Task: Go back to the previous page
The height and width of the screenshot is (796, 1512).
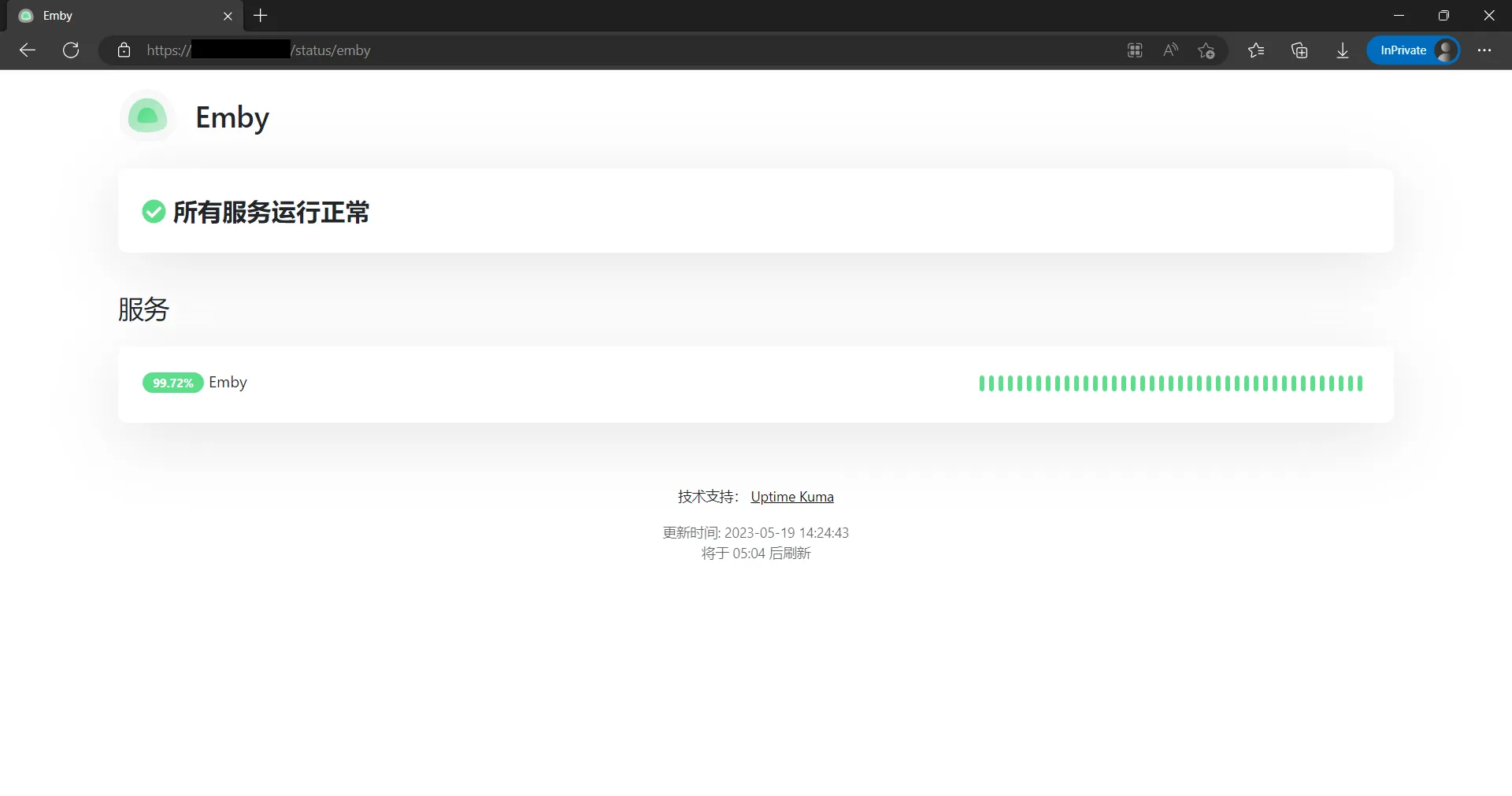Action: (x=28, y=50)
